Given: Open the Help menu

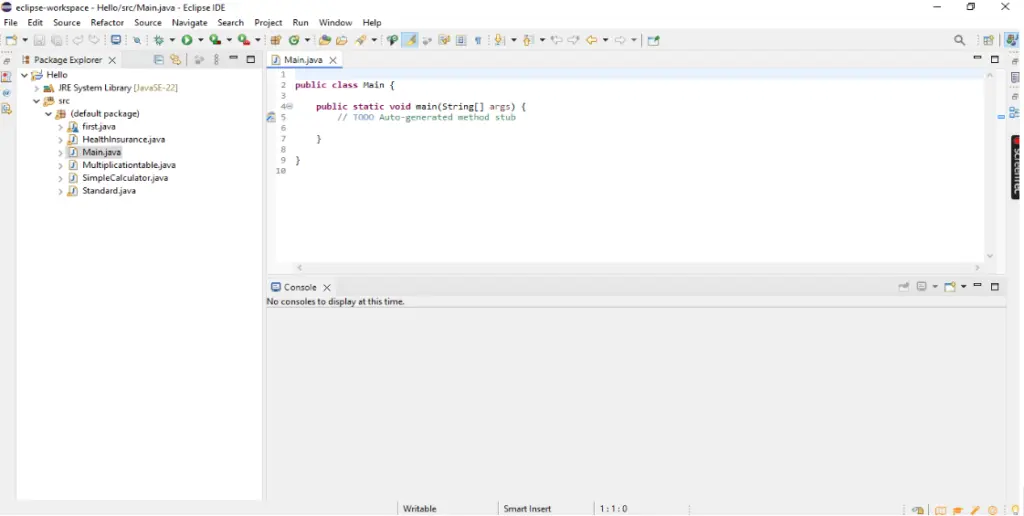Looking at the screenshot, I should click(x=372, y=22).
